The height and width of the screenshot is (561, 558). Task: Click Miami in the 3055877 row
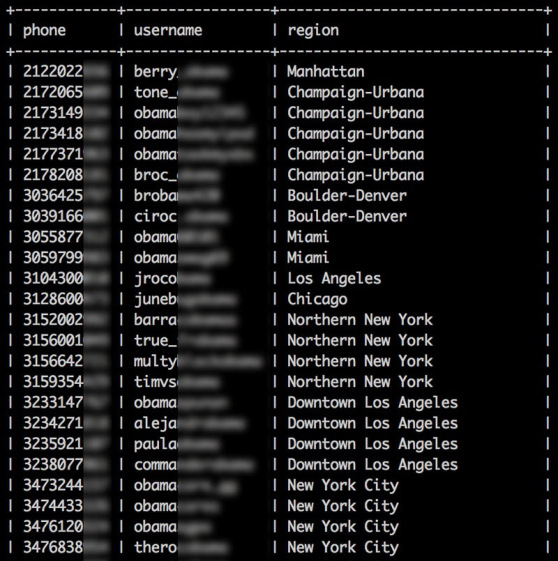click(x=308, y=237)
